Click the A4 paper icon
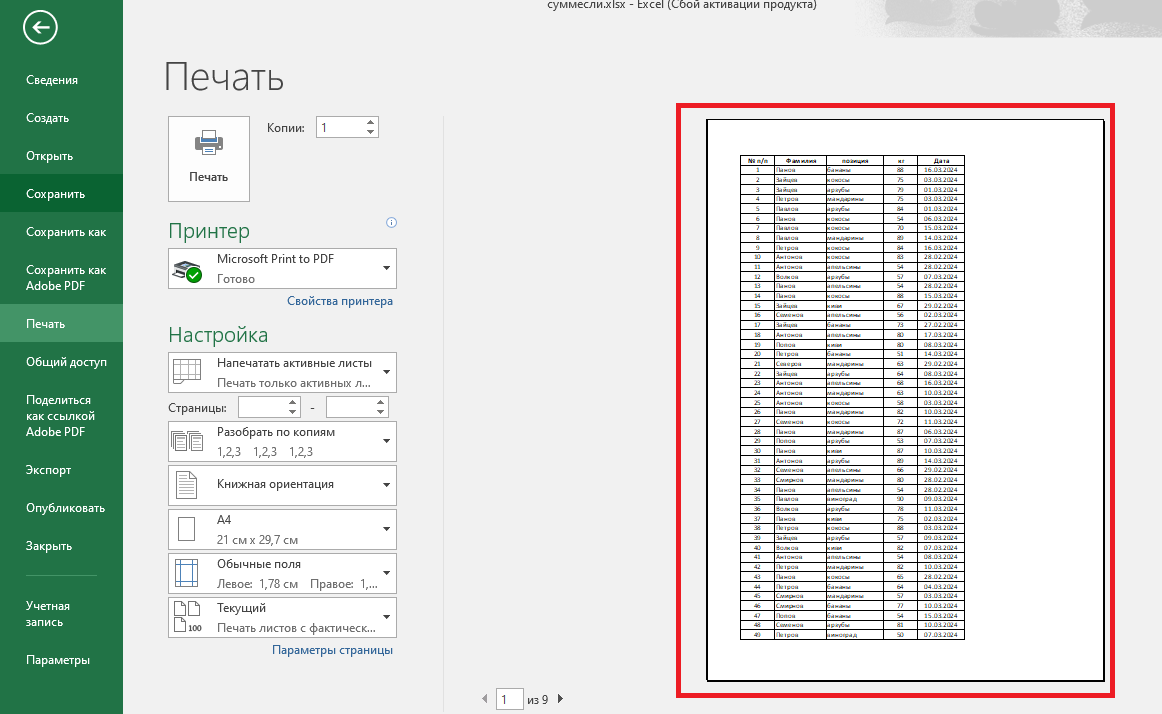1162x714 pixels. [187, 529]
